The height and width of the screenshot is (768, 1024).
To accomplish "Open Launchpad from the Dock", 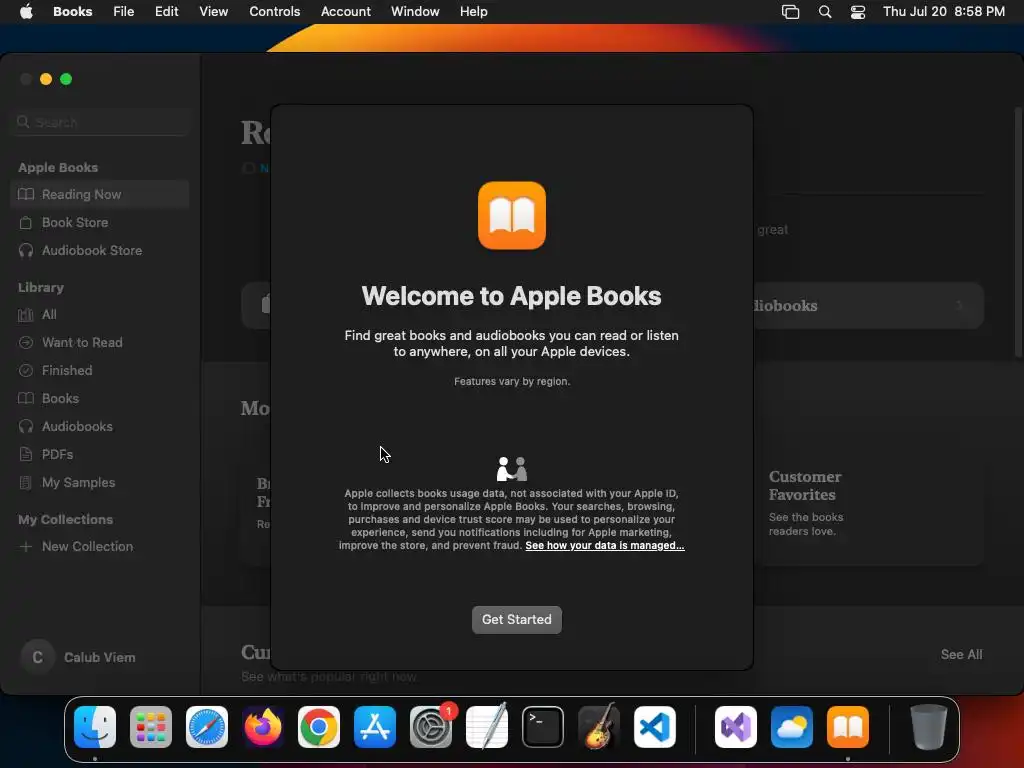I will tap(151, 727).
